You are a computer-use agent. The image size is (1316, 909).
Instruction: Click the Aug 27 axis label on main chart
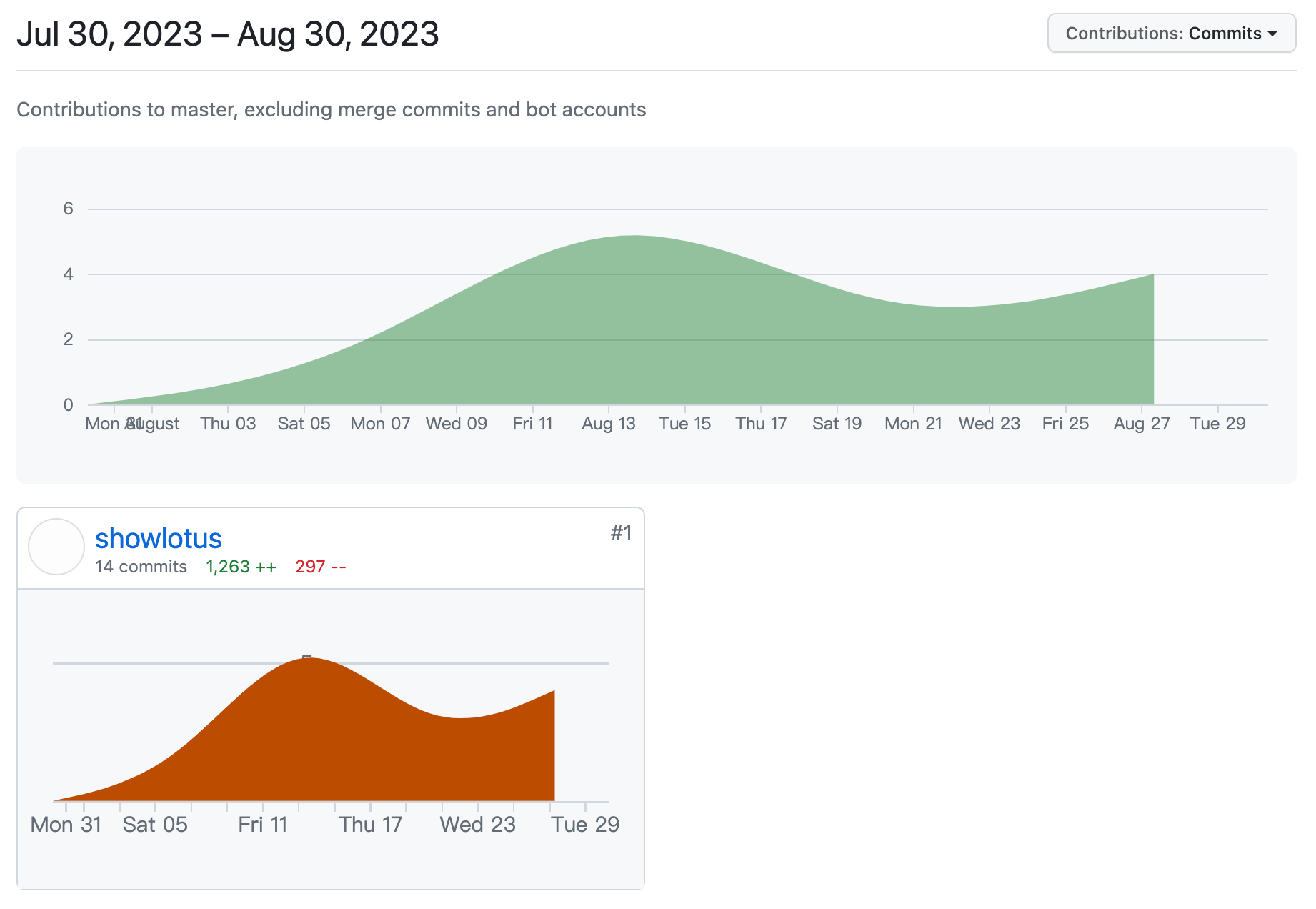pos(1142,424)
